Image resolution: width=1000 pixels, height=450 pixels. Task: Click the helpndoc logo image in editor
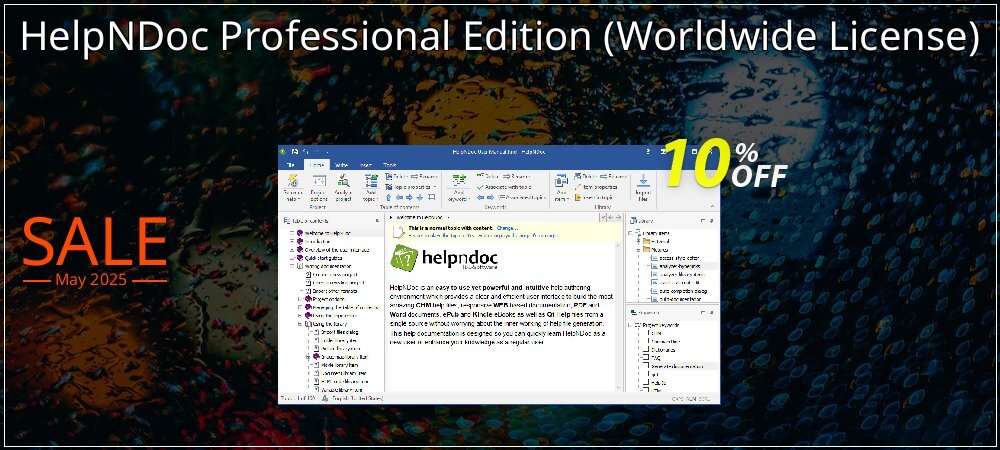pyautogui.click(x=444, y=258)
